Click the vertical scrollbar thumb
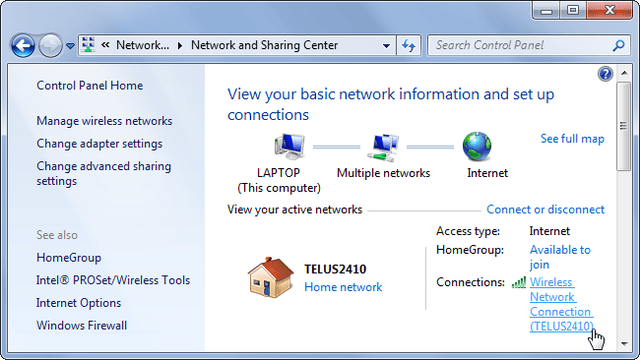The height and width of the screenshot is (360, 640). [x=624, y=126]
